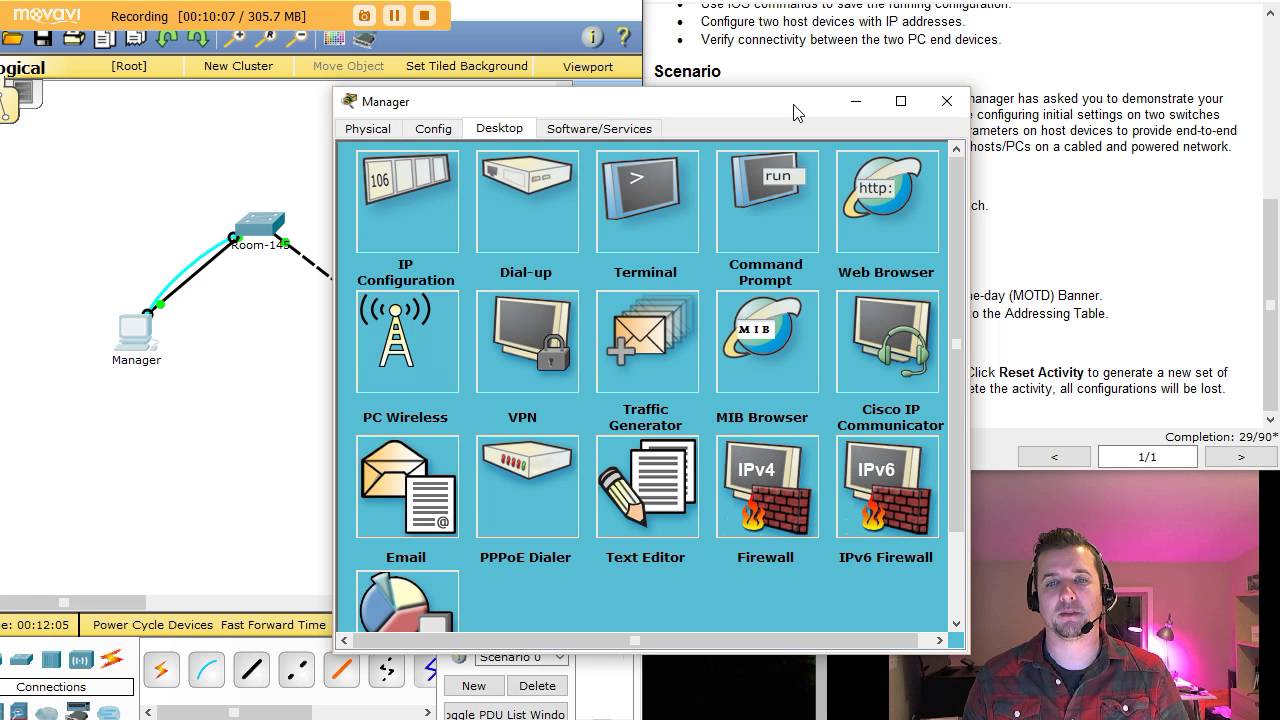Launch the Traffic Generator icon
Viewport: 1280px width, 720px height.
coord(647,342)
